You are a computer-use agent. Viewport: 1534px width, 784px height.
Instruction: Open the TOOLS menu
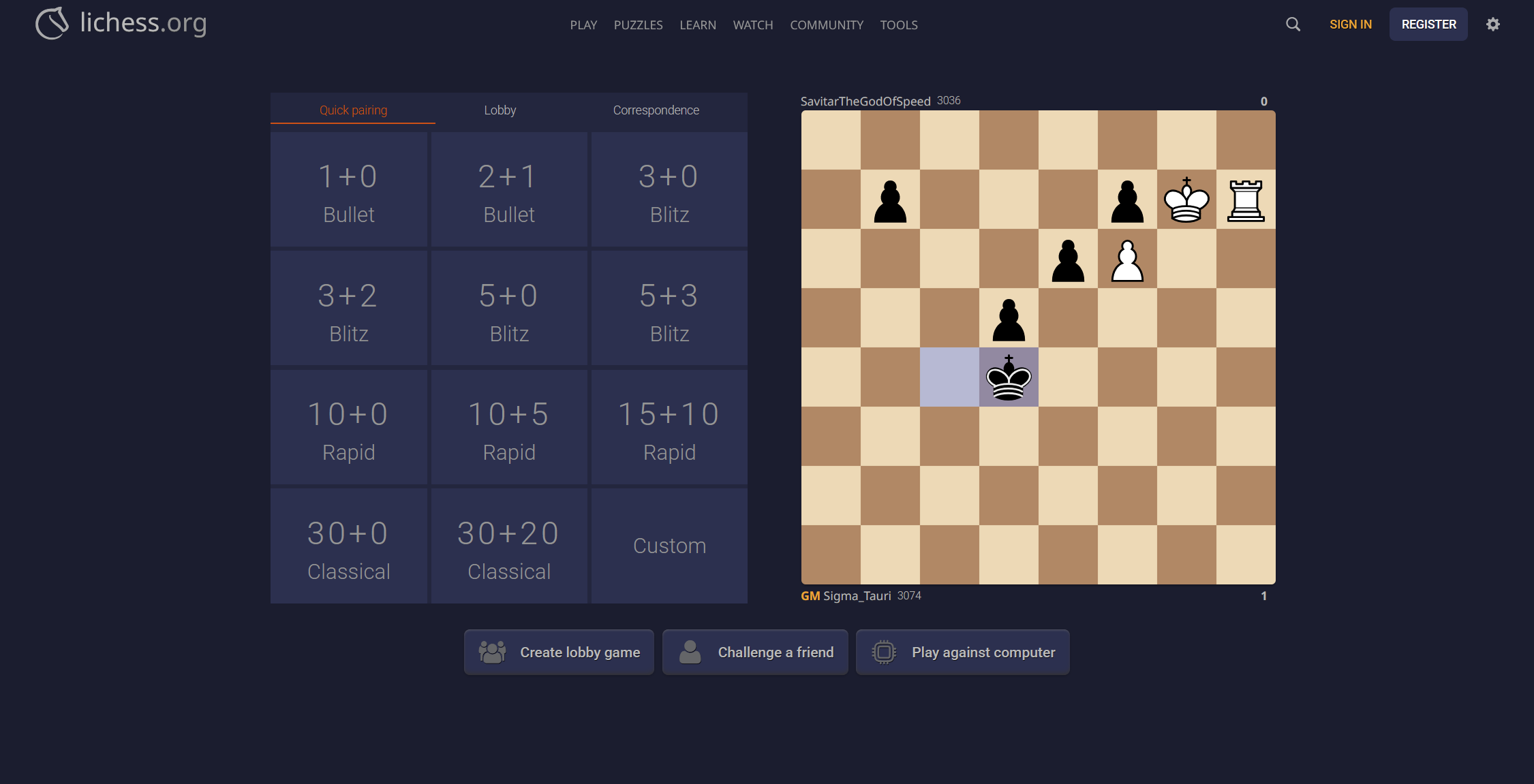(x=898, y=25)
